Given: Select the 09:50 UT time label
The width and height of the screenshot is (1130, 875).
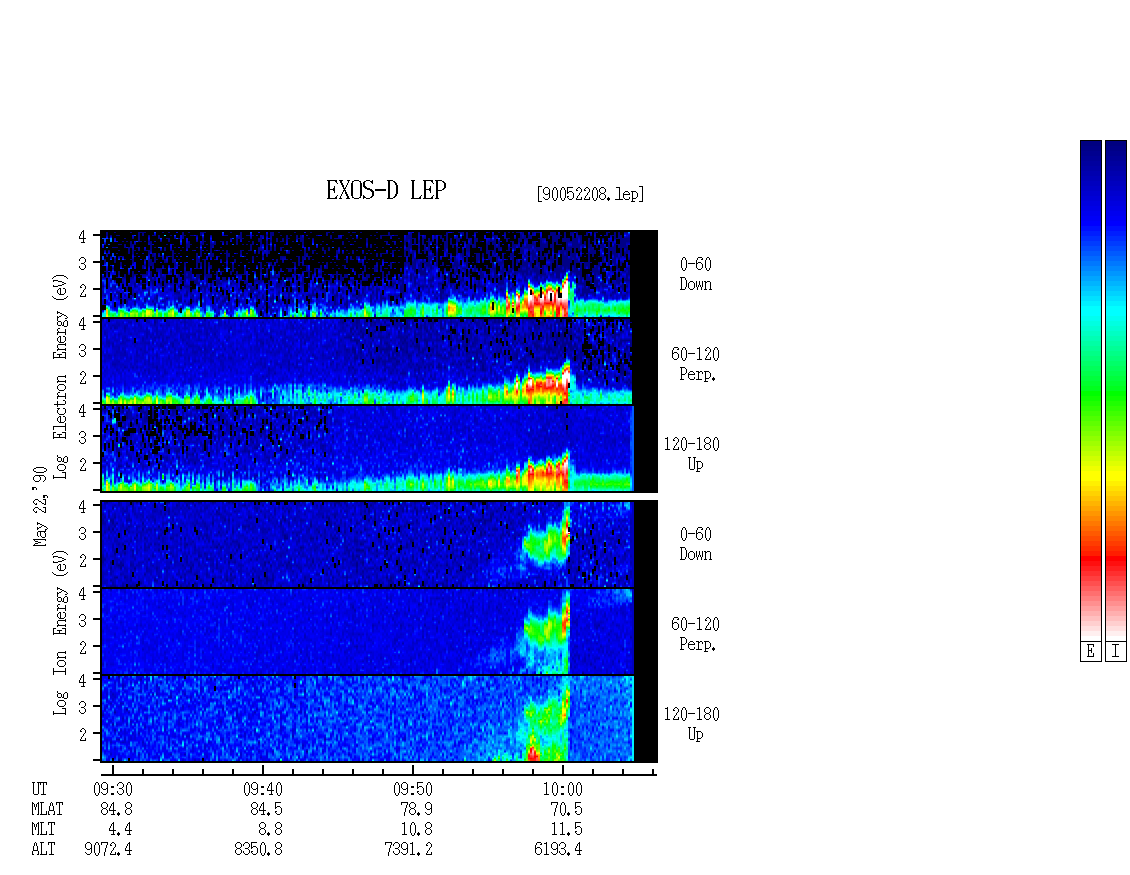Looking at the screenshot, I should click(x=413, y=790).
